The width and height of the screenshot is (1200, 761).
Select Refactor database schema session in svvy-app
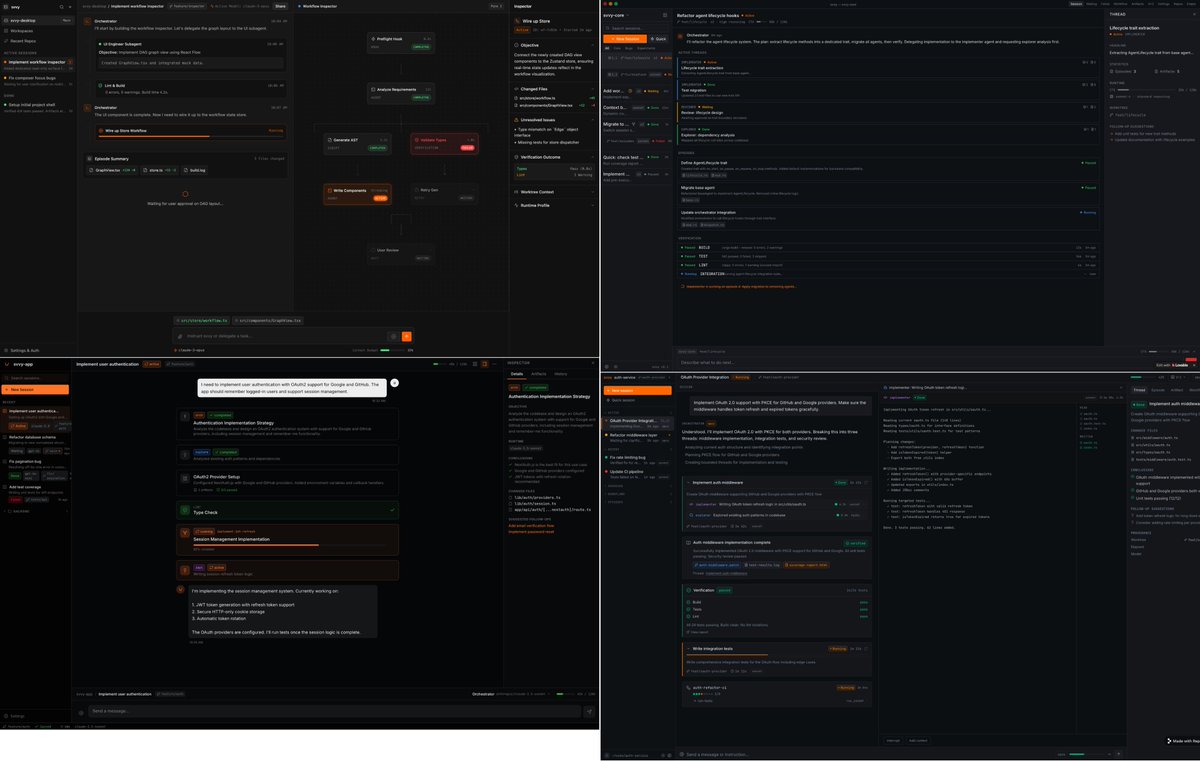[x=36, y=445]
